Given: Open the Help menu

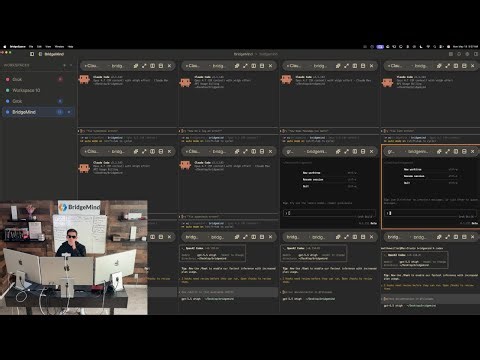Looking at the screenshot, I should pos(70,47).
